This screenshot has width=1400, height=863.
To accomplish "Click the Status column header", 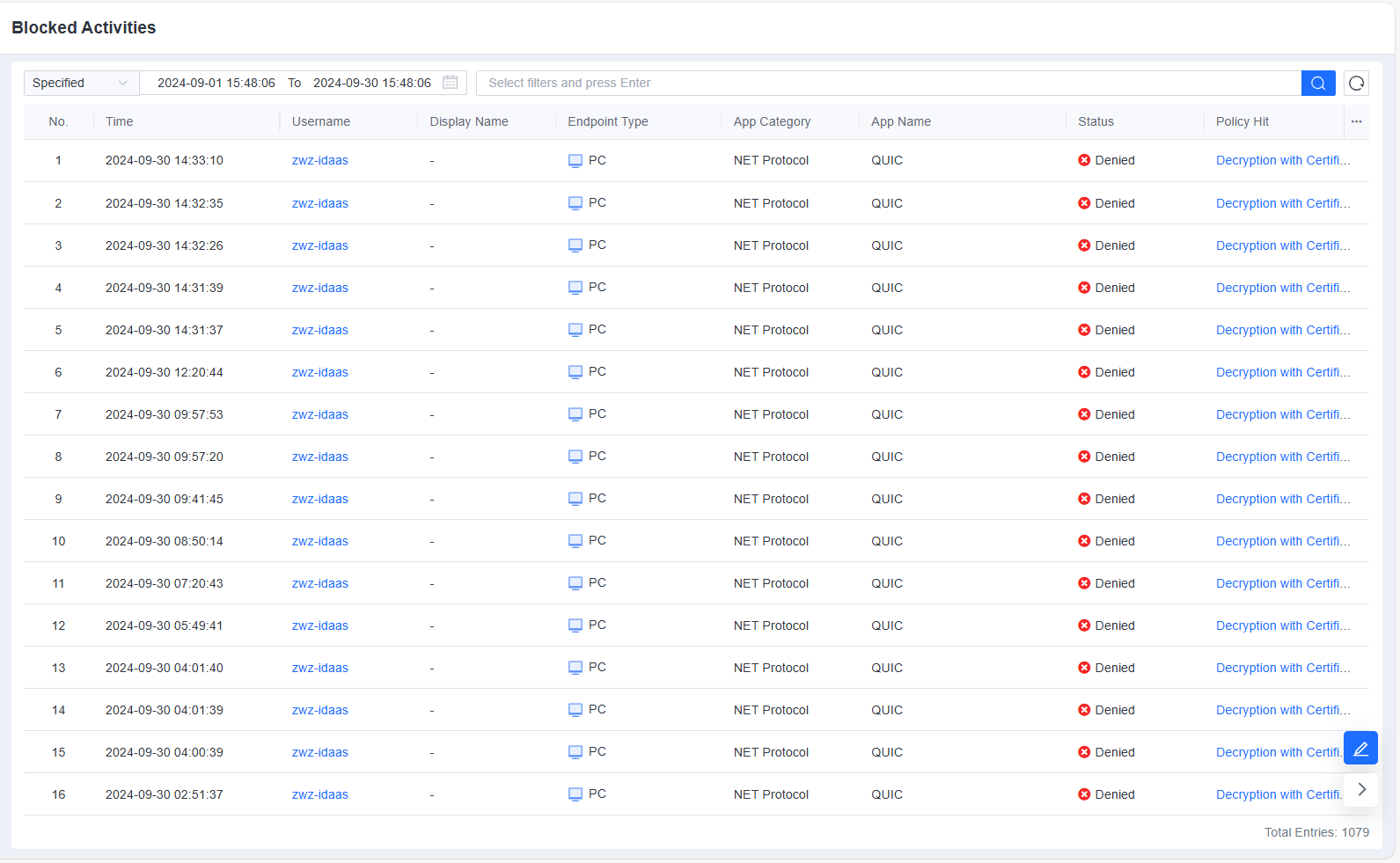I will [1096, 121].
